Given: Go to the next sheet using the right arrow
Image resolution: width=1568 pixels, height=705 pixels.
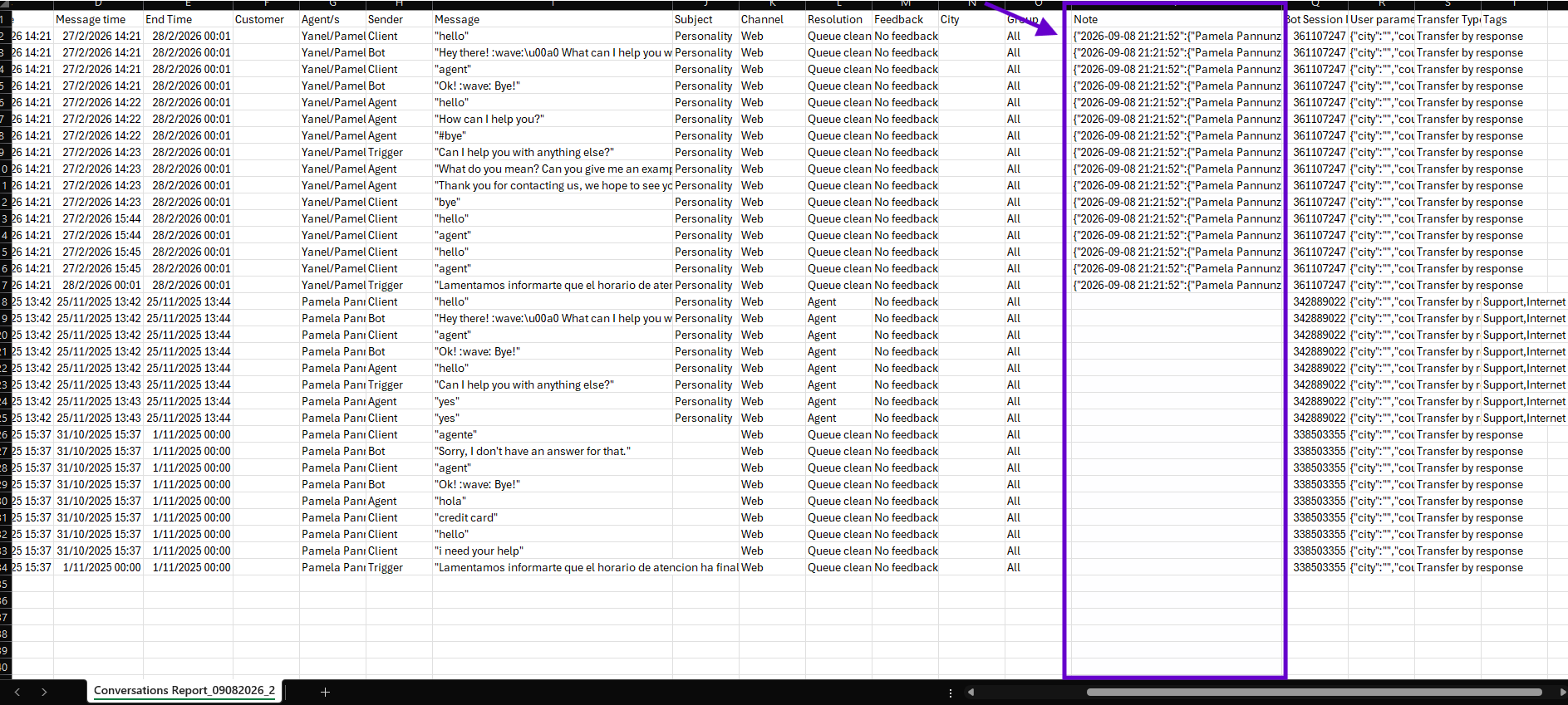Looking at the screenshot, I should pyautogui.click(x=44, y=692).
